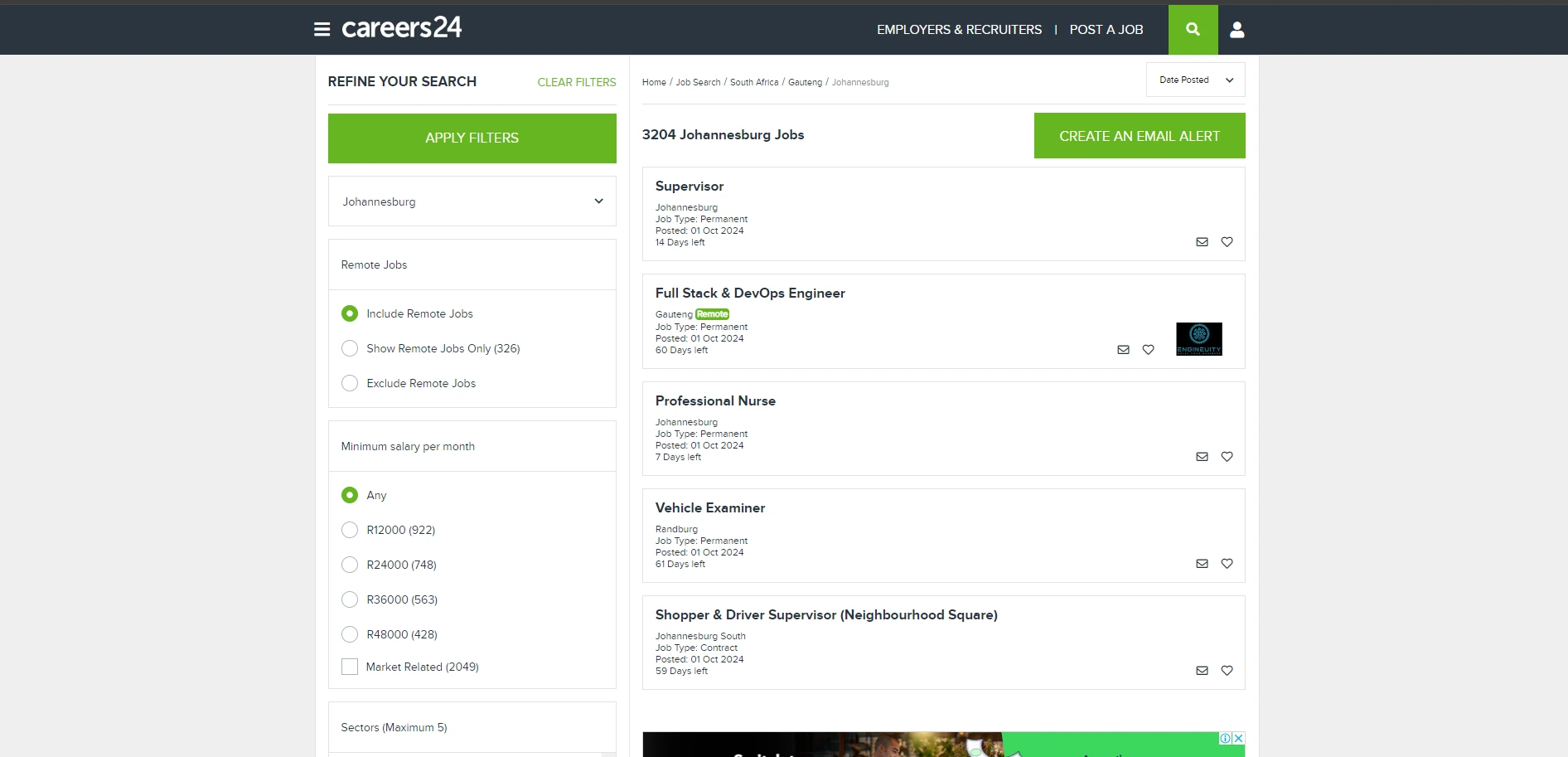This screenshot has height=757, width=1568.
Task: Save the Professional Nurse job with heart
Action: 1227,457
